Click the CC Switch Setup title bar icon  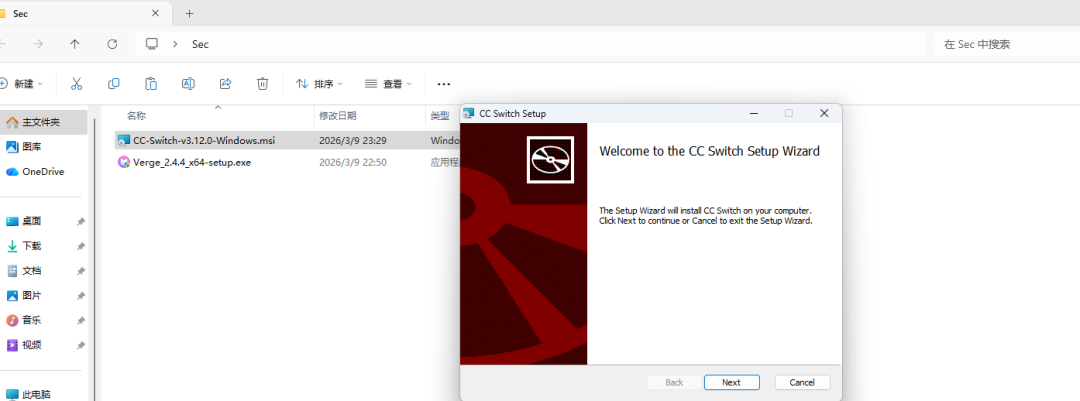pos(469,113)
